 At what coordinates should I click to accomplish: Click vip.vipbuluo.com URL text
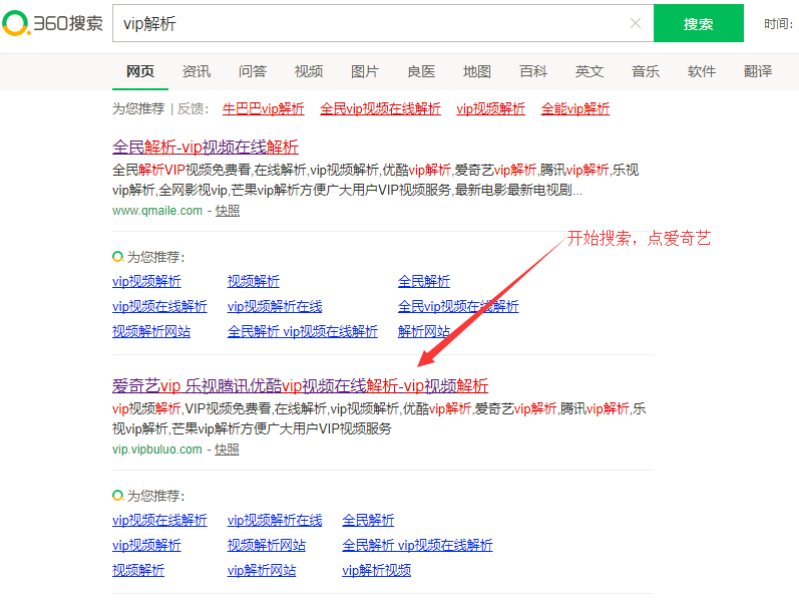click(x=157, y=449)
